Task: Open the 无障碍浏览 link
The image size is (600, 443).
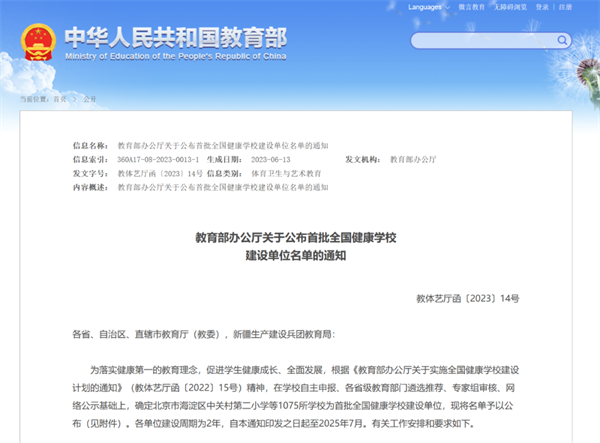Action: point(510,7)
